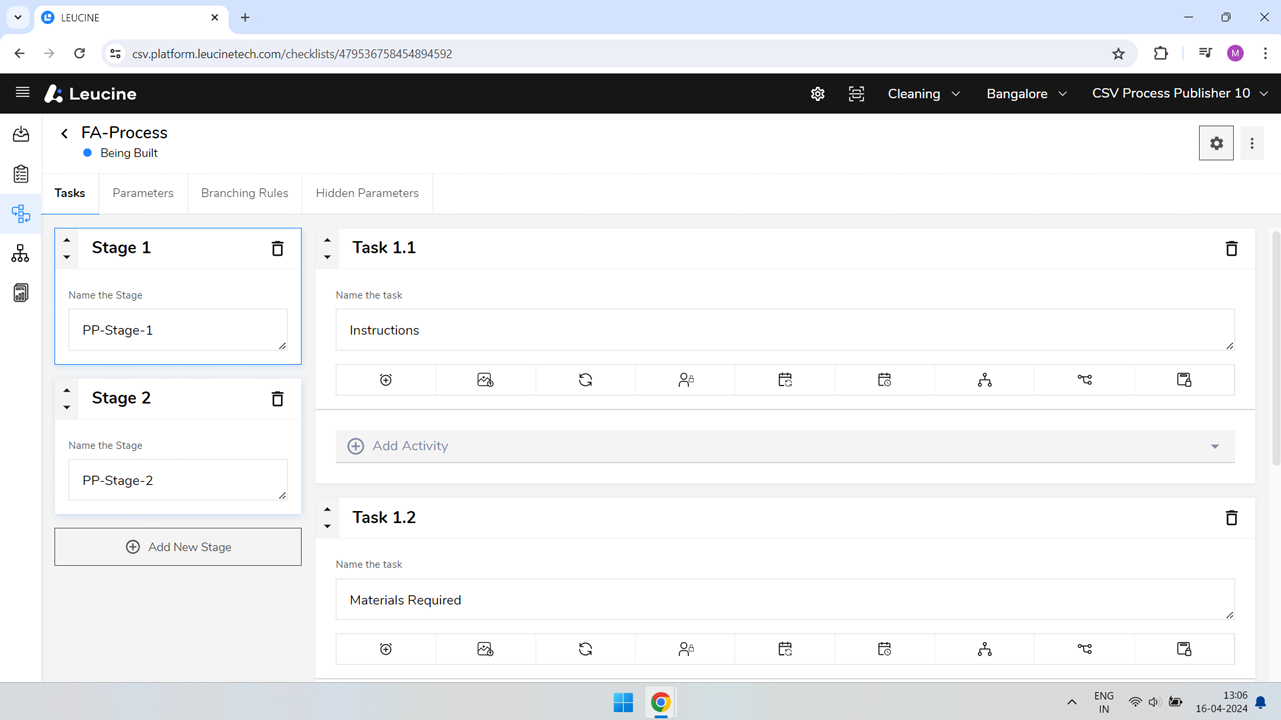The width and height of the screenshot is (1281, 720).
Task: Expand the Add Activity dropdown
Action: 785,446
